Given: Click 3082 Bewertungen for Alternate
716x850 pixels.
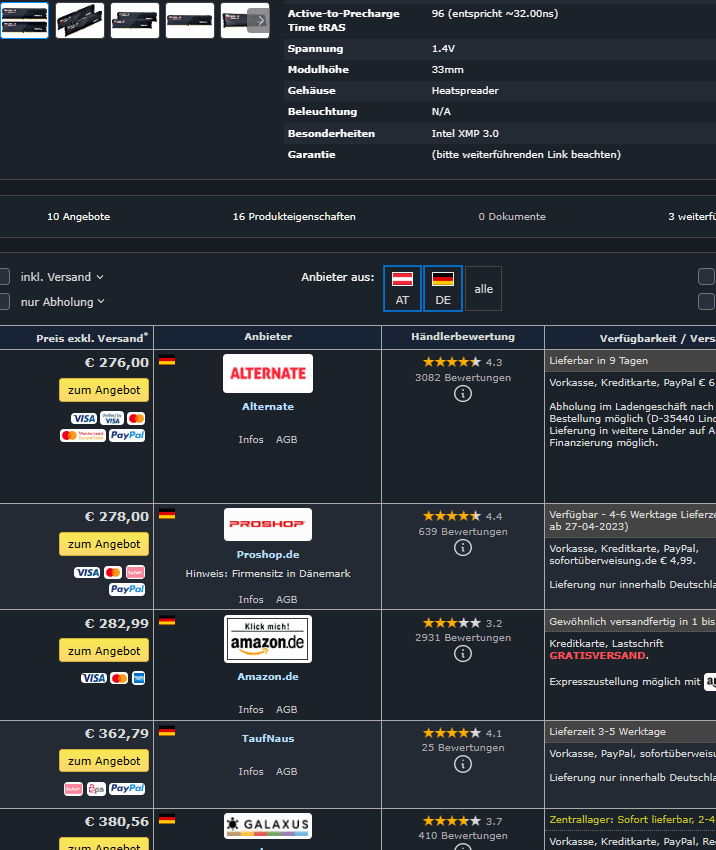Looking at the screenshot, I should tap(463, 377).
